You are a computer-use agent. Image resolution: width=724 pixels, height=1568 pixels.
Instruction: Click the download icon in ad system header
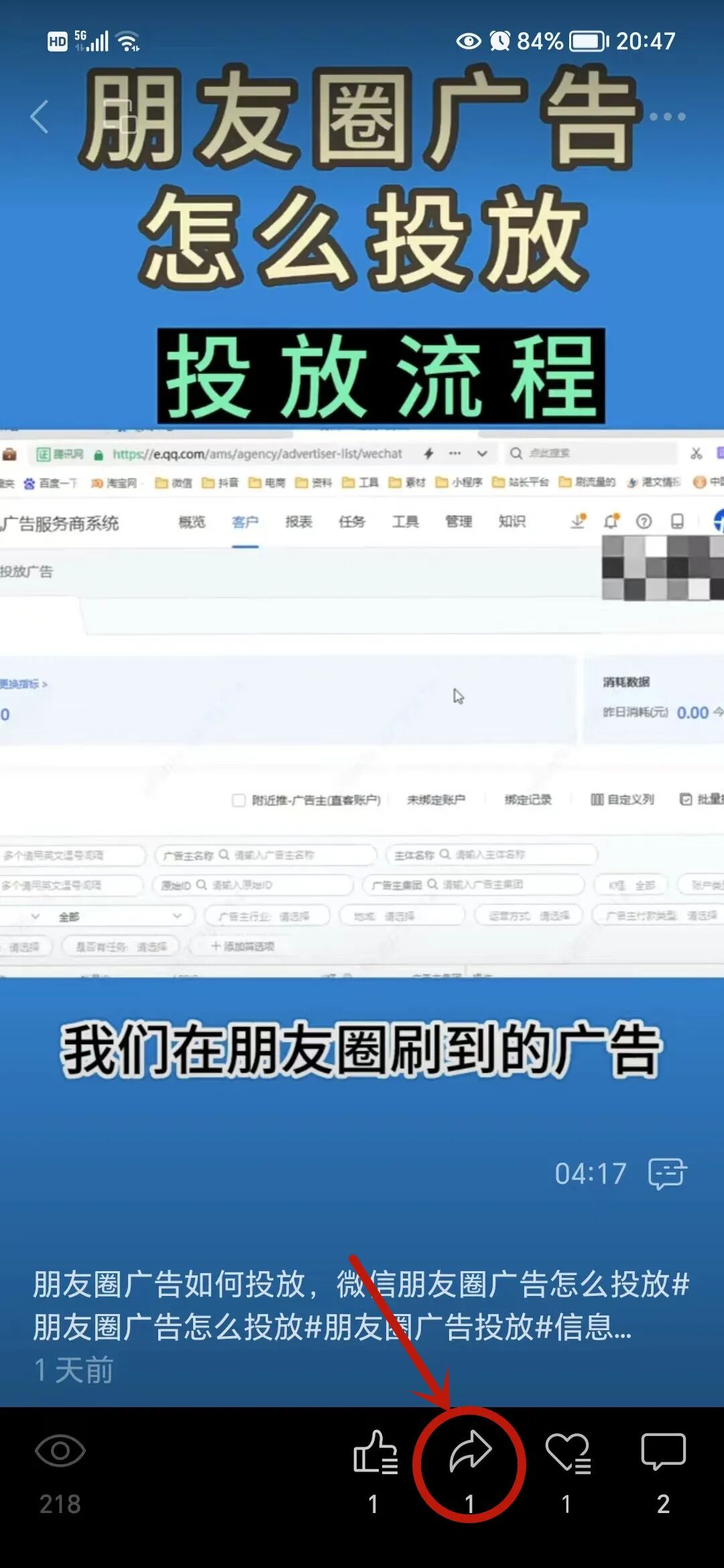[578, 521]
